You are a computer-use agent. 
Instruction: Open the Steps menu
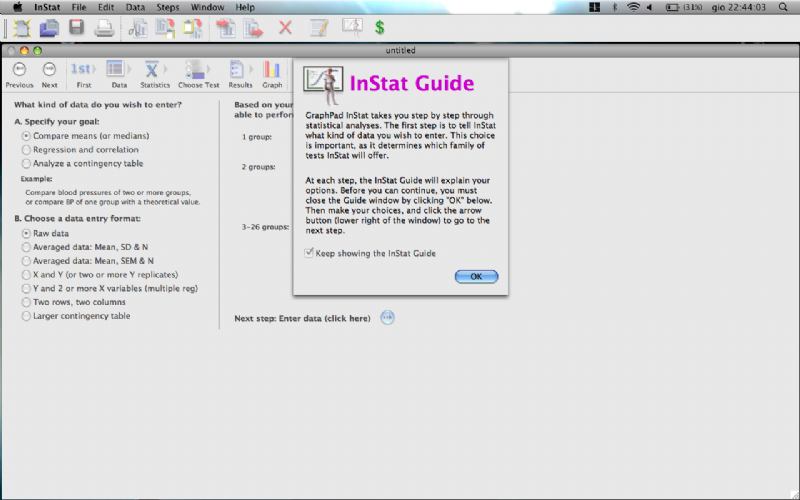[167, 7]
